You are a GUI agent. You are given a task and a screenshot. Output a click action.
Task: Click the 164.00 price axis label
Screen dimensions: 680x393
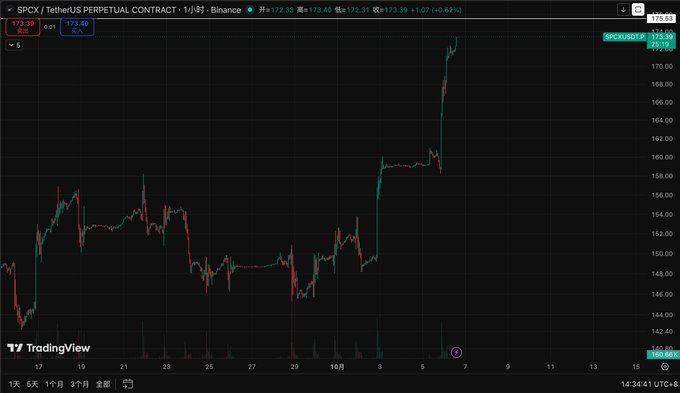tap(662, 120)
